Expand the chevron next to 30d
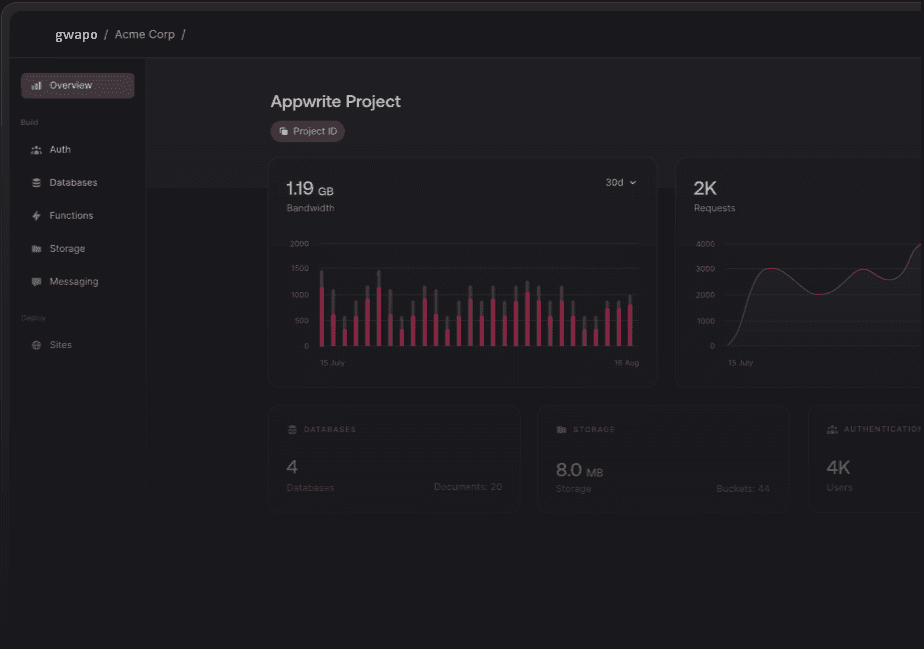Viewport: 924px width, 649px height. (x=633, y=183)
